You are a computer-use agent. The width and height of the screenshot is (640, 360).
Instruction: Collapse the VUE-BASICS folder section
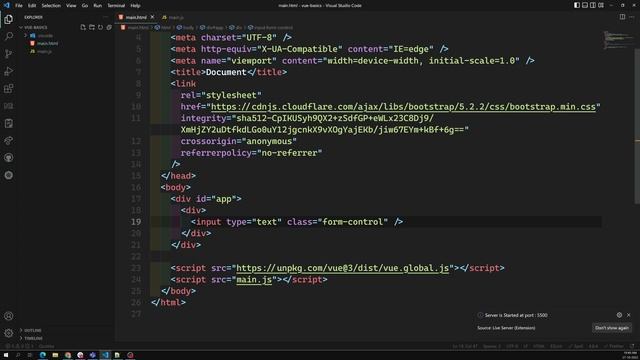(x=36, y=27)
